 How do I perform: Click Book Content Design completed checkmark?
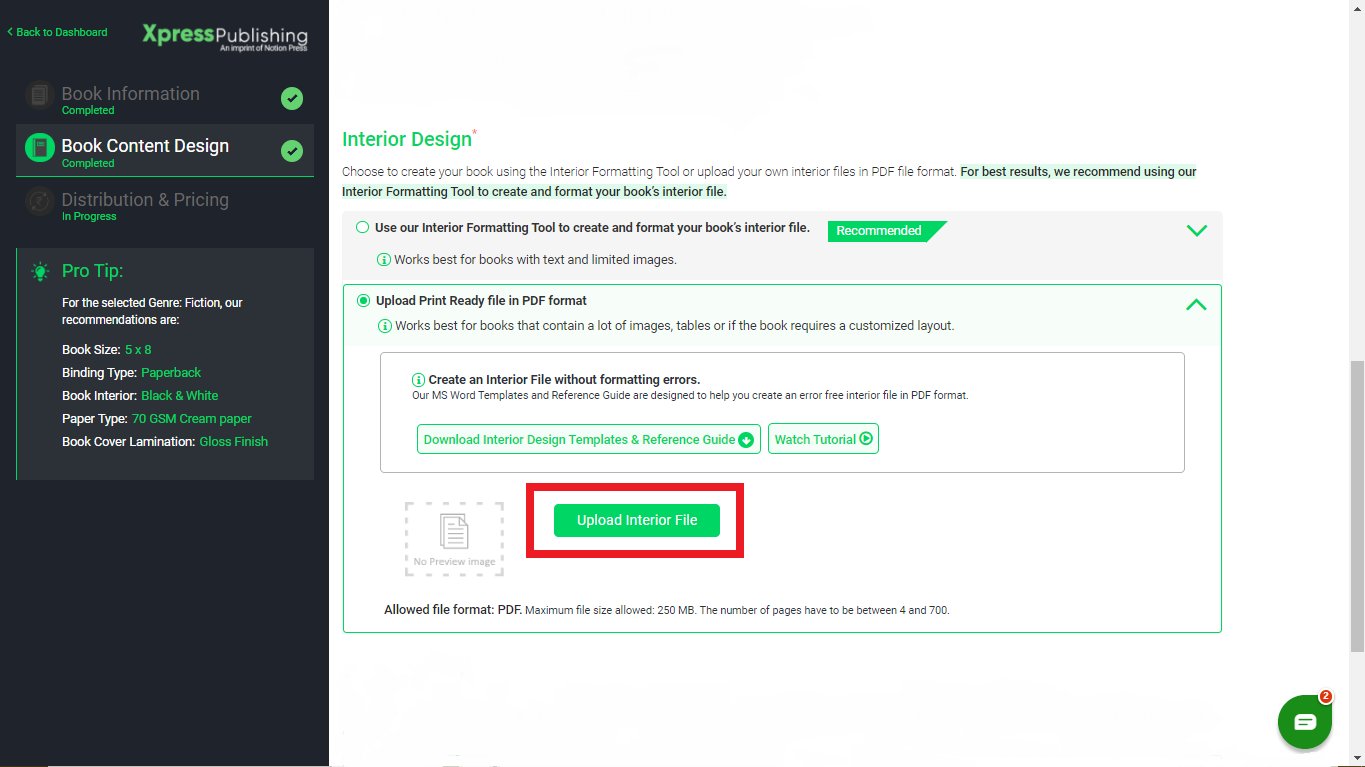click(x=292, y=151)
